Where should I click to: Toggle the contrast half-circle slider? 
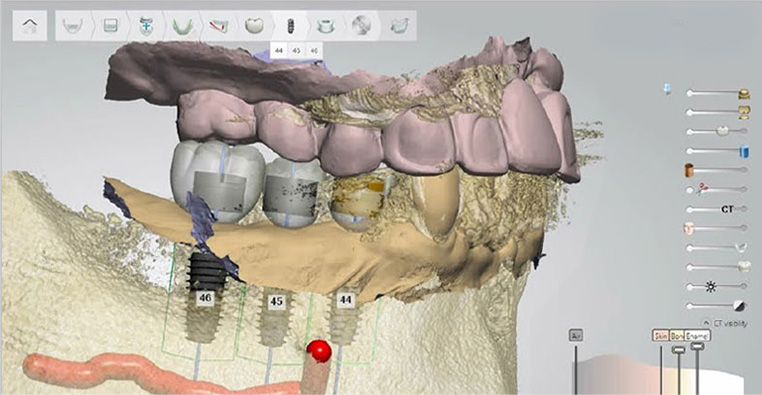pos(717,306)
